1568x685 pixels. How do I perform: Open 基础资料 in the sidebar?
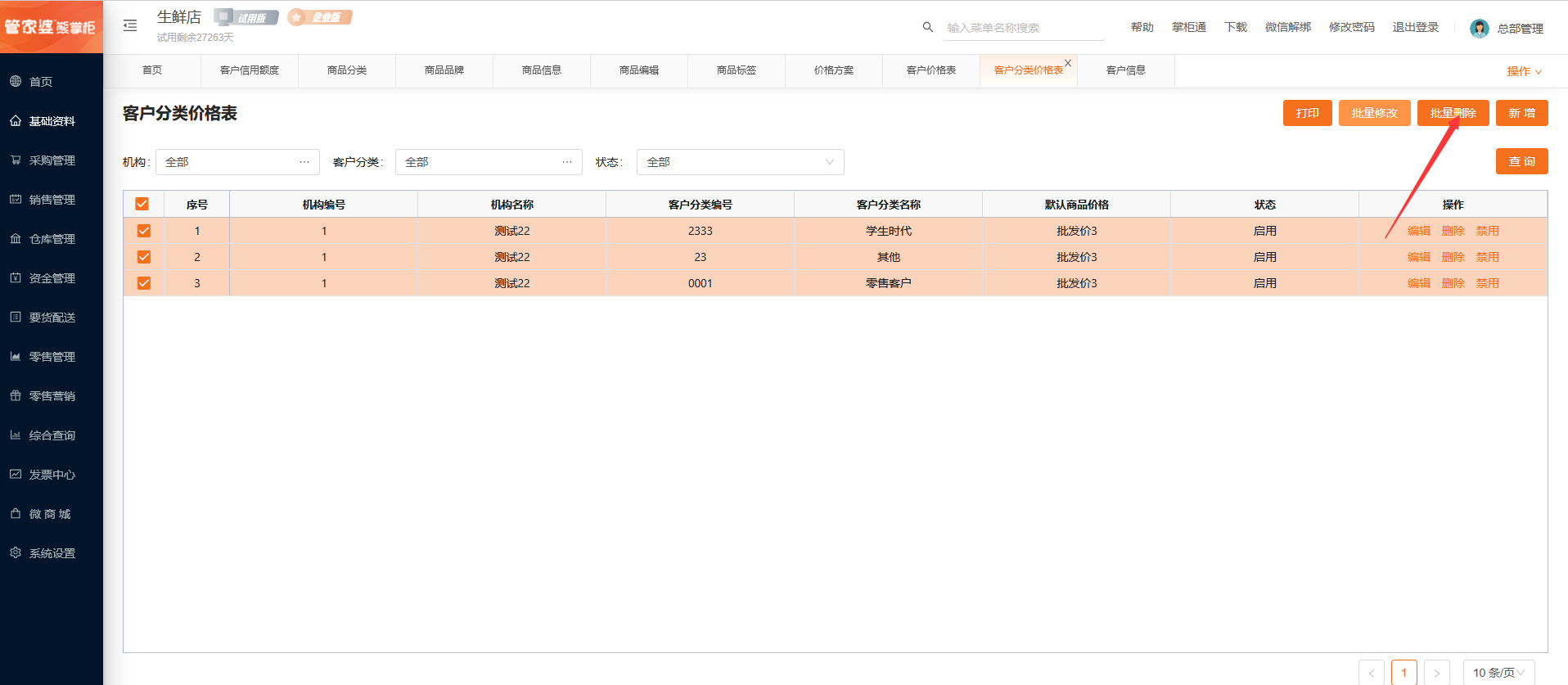tap(52, 121)
